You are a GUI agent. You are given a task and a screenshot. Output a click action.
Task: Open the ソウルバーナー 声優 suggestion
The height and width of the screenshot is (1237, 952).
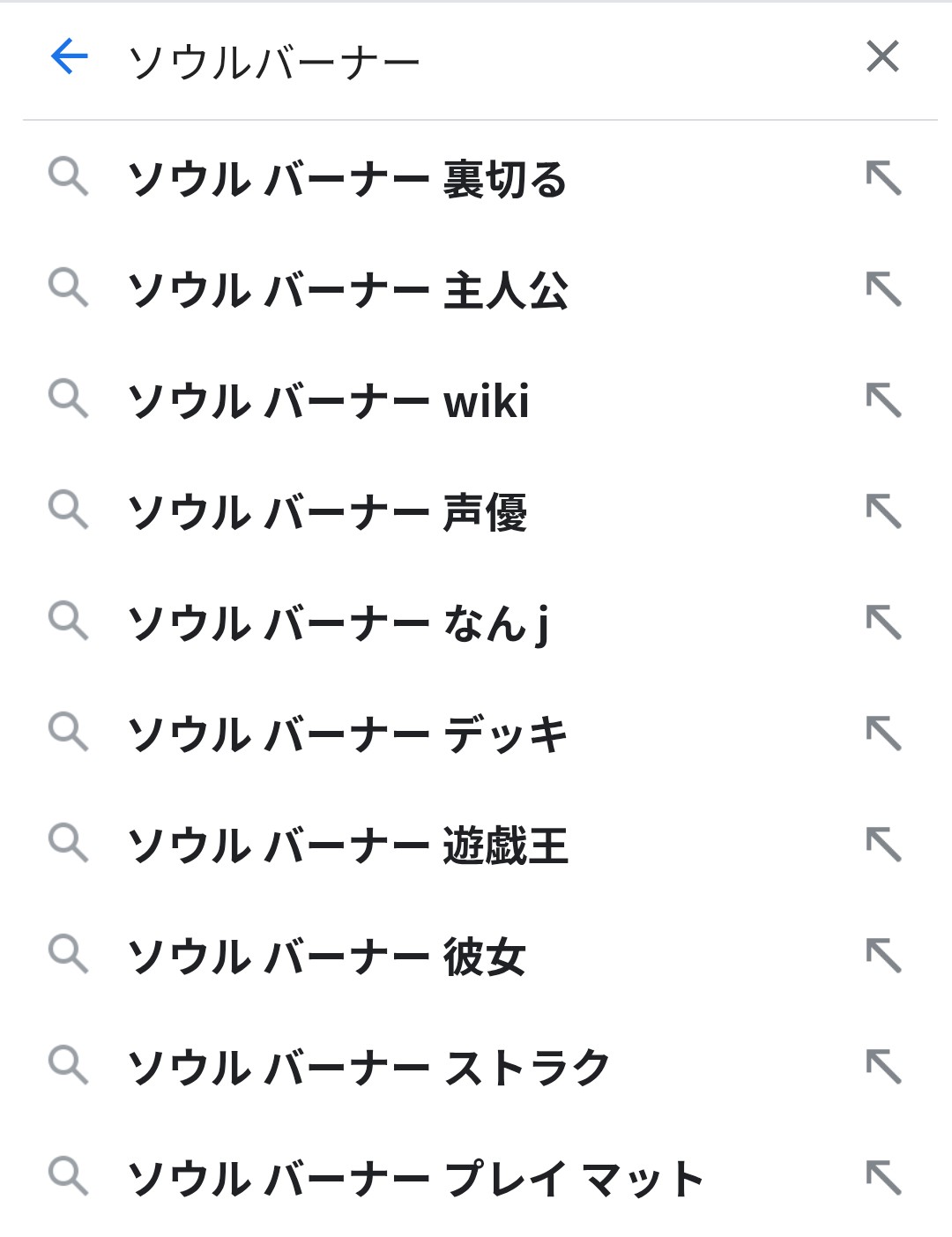(327, 512)
